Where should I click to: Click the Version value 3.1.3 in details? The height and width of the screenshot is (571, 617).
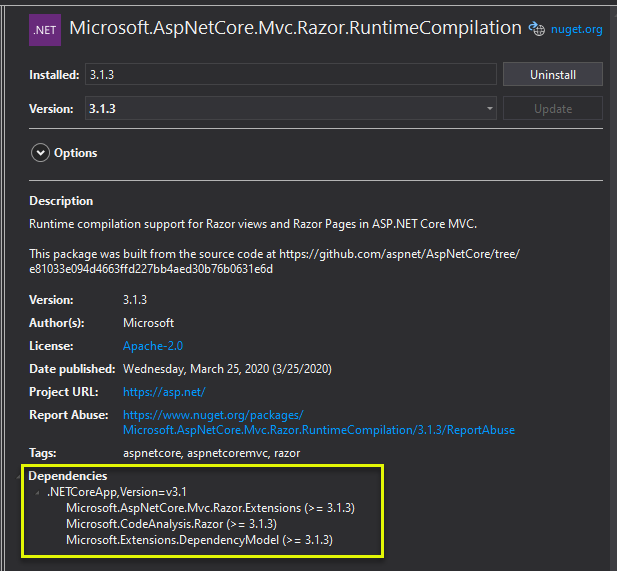point(135,300)
